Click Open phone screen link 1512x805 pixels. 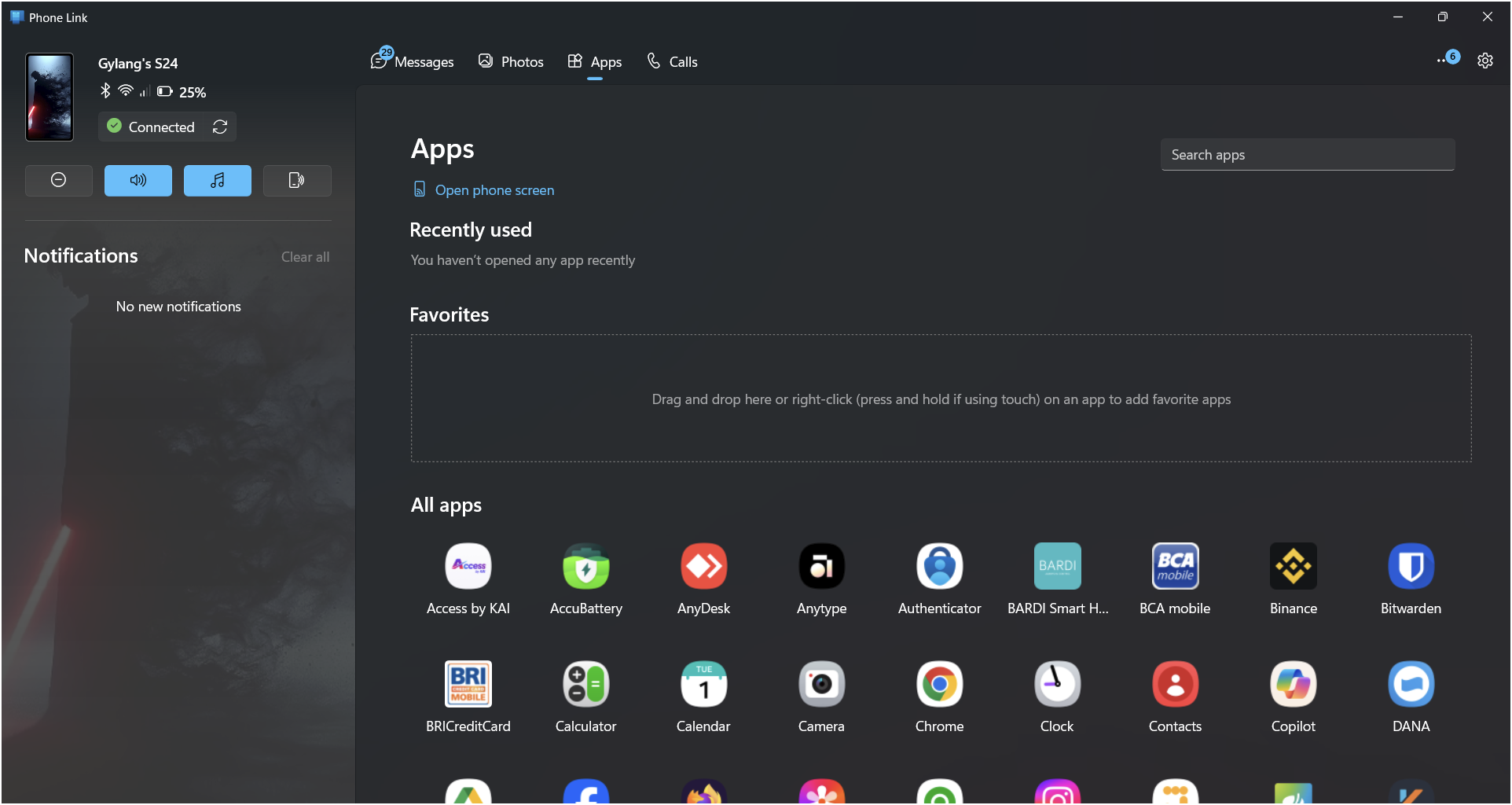click(484, 190)
